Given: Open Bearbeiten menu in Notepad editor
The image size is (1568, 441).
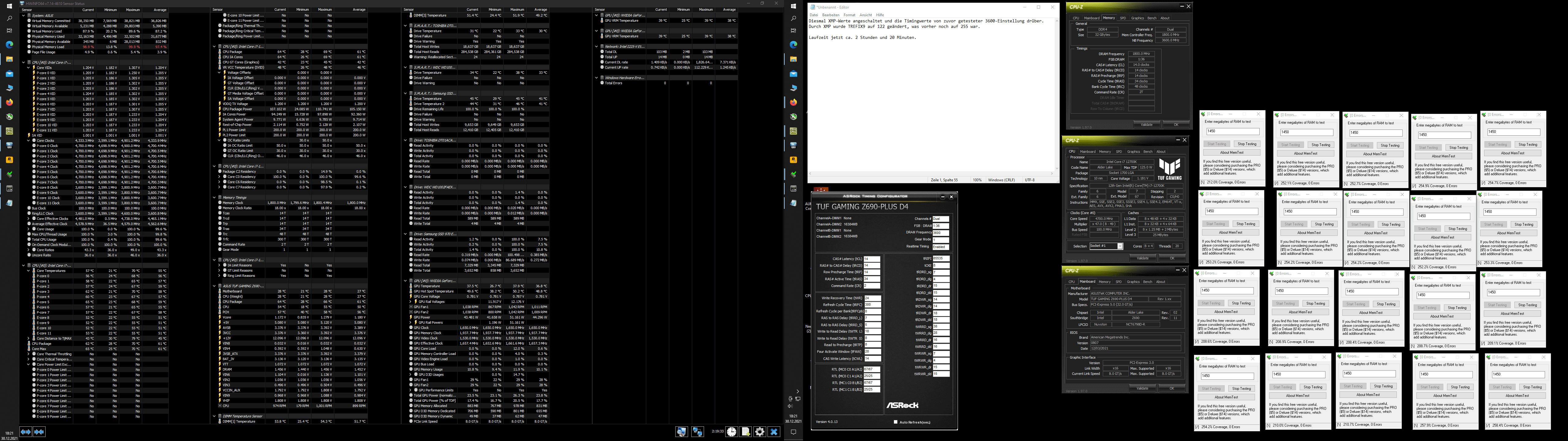Looking at the screenshot, I should coord(830,15).
